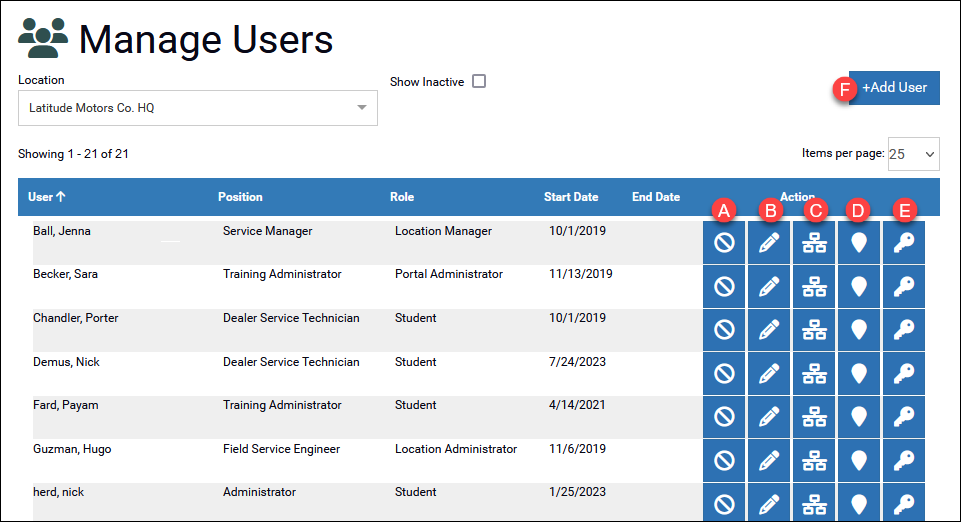
Task: Sort by the Position column header
Action: click(240, 197)
